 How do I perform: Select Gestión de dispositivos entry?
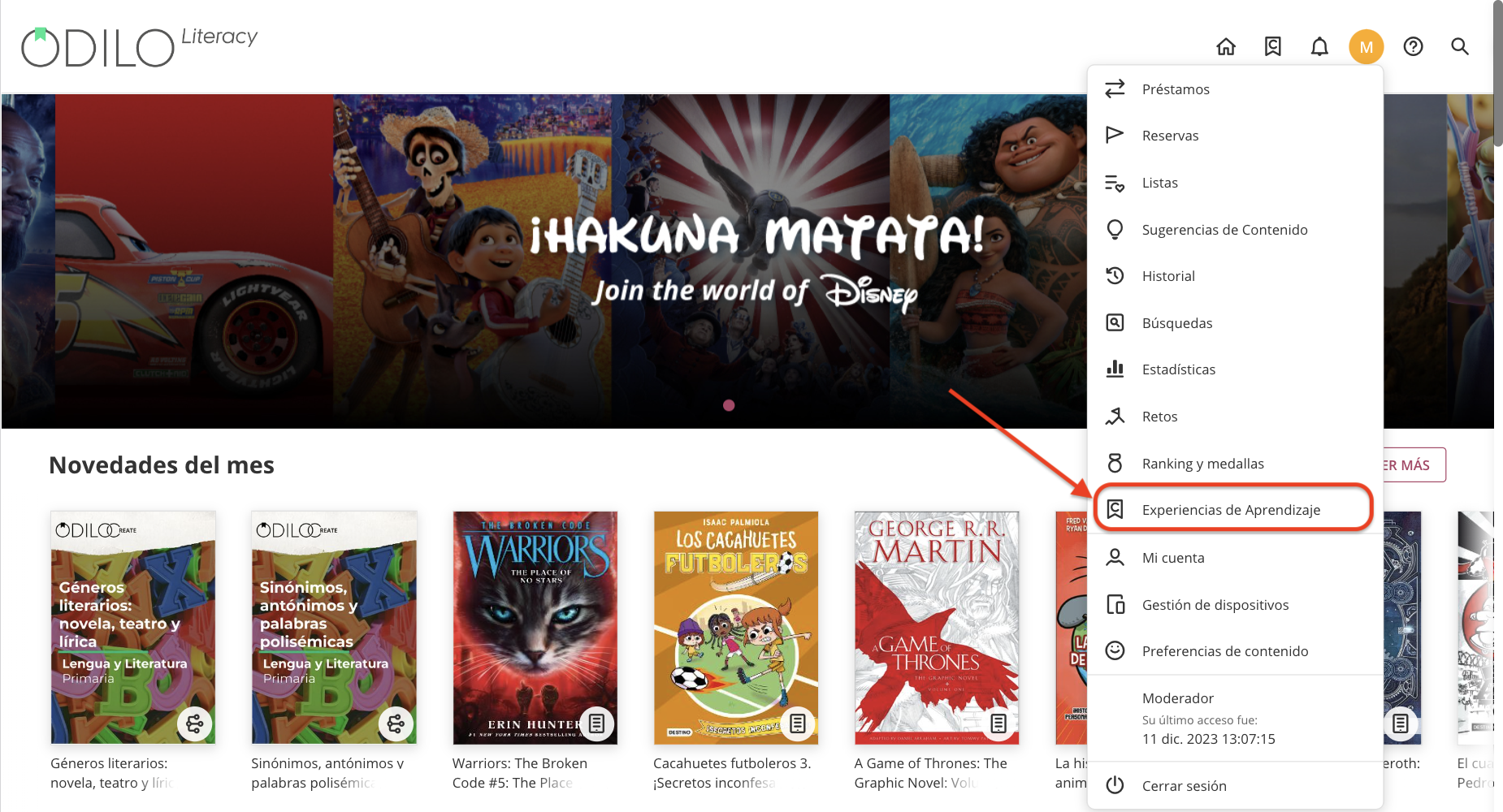tap(1235, 605)
